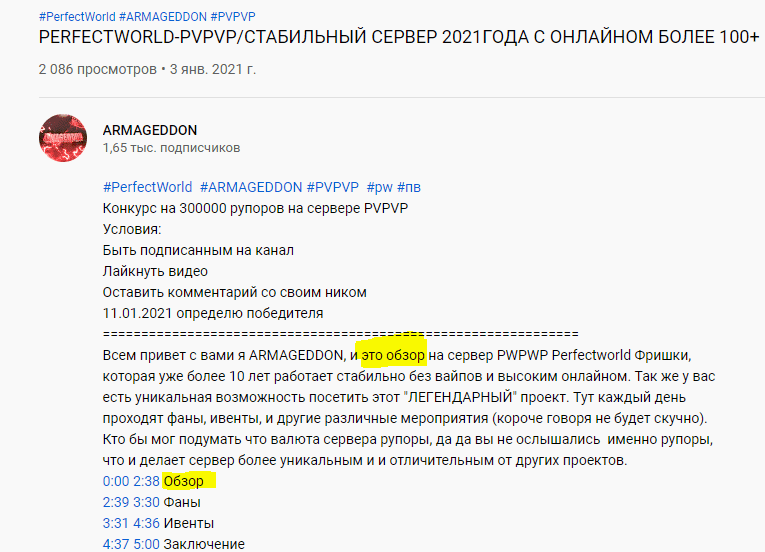
Task: Seek to 2:39 on the Фаны line
Action: coord(116,502)
